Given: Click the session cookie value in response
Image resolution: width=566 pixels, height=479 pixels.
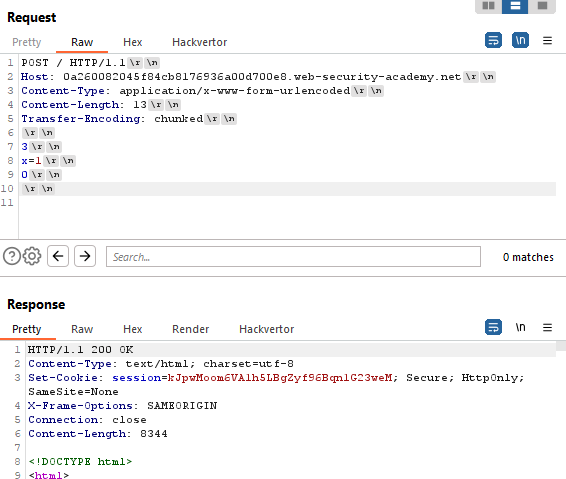Looking at the screenshot, I should [x=280, y=378].
